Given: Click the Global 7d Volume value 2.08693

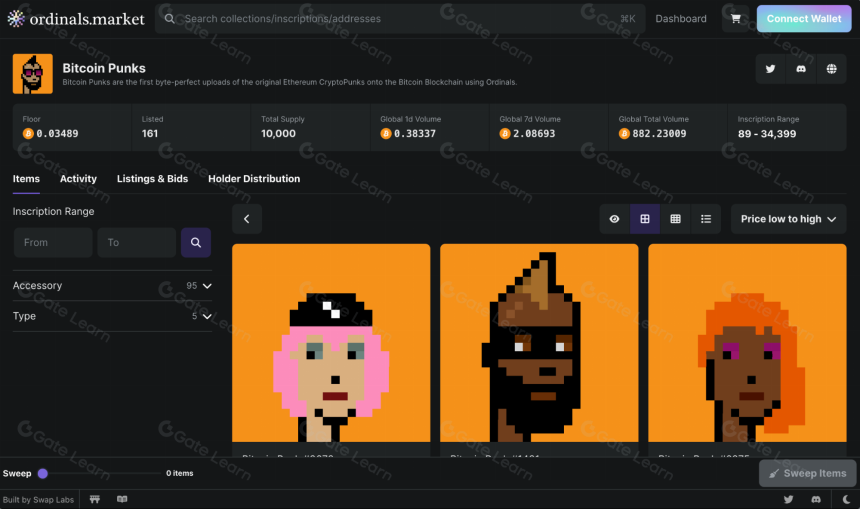Looking at the screenshot, I should tap(534, 133).
